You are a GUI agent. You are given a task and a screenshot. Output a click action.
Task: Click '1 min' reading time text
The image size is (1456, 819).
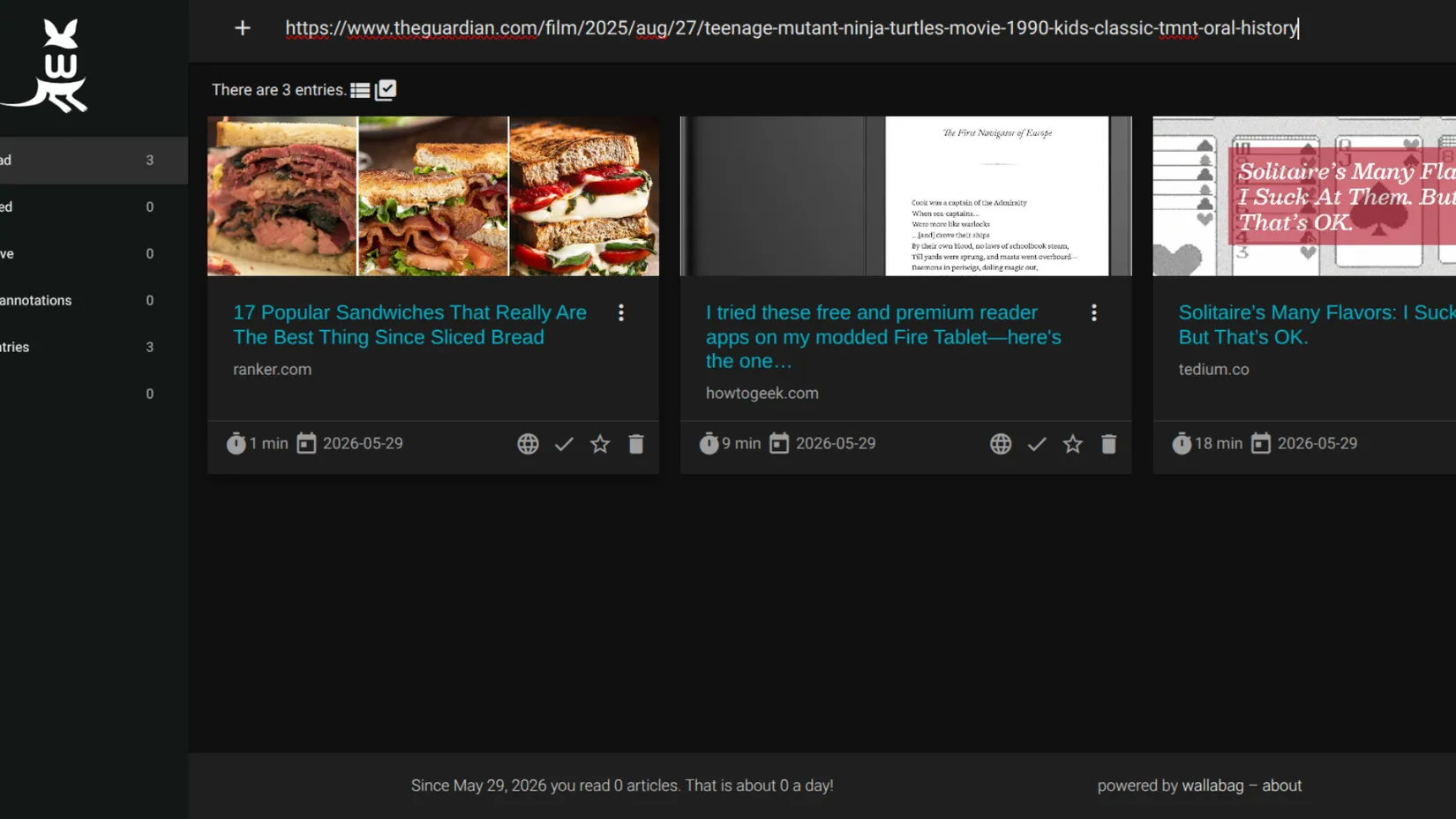point(268,444)
